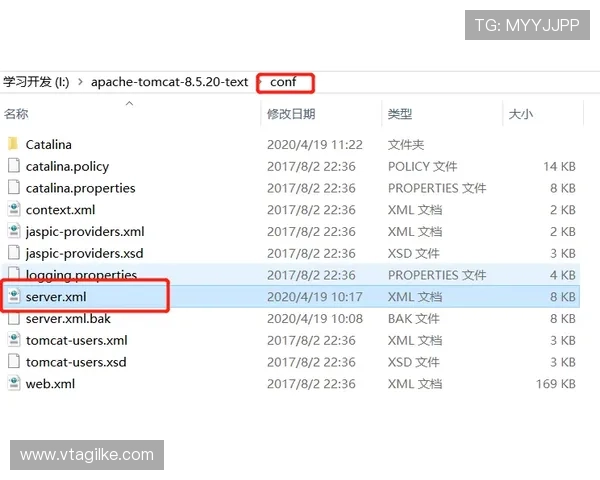Click PROPERTIES 文件 type of catalina.properties

437,188
